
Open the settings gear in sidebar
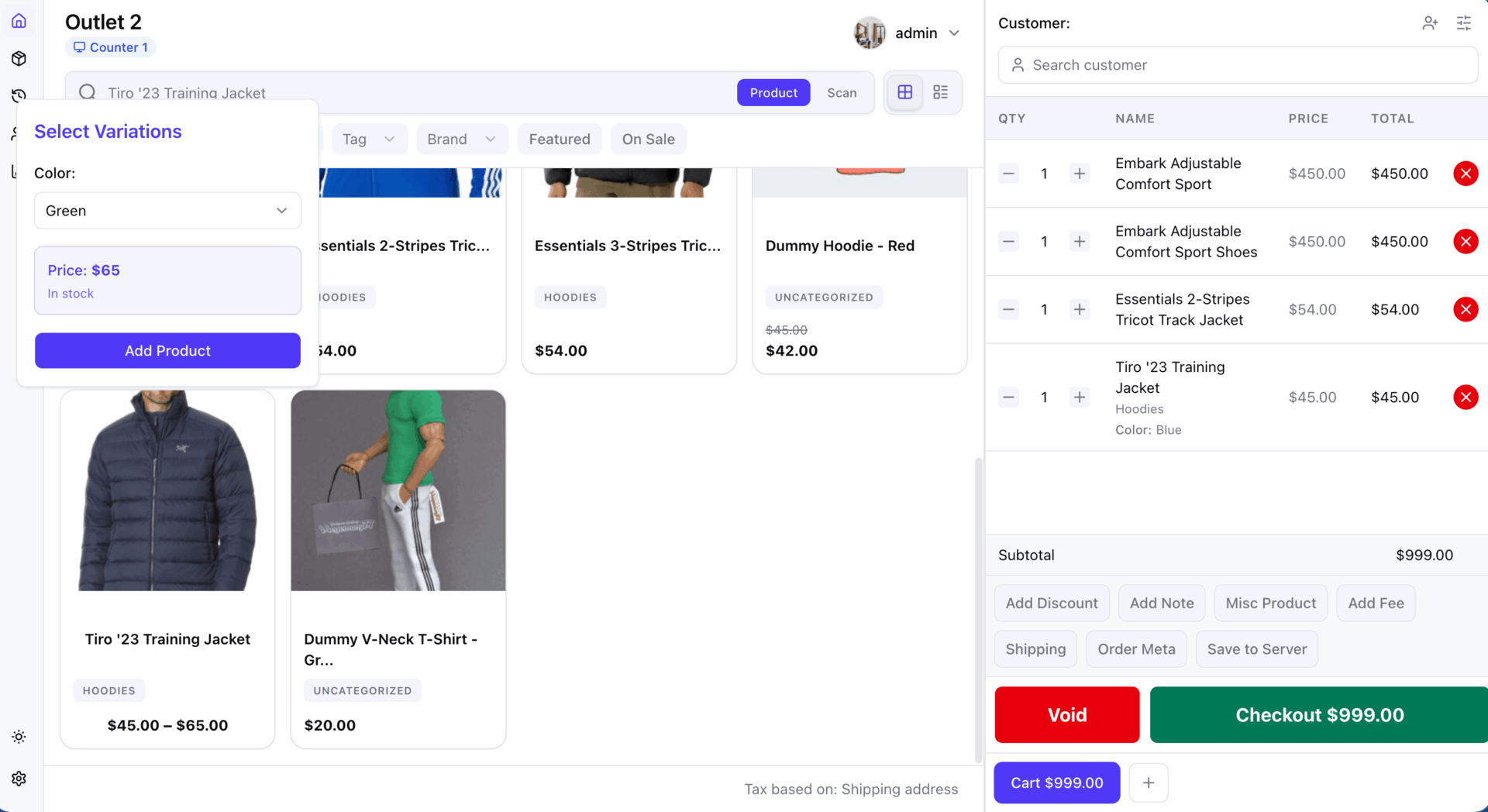(19, 779)
